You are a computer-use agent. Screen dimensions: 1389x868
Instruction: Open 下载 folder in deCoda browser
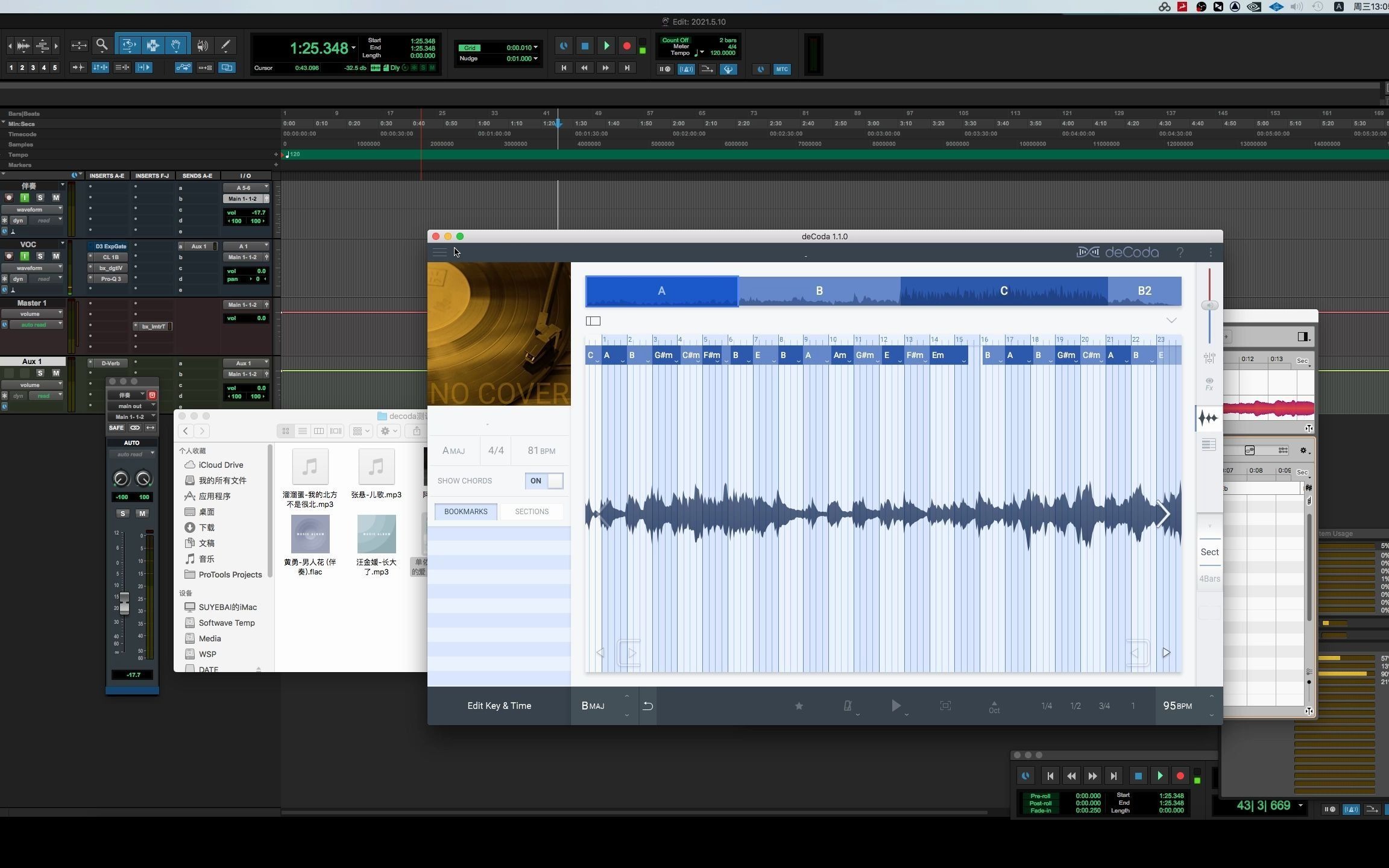pyautogui.click(x=206, y=527)
